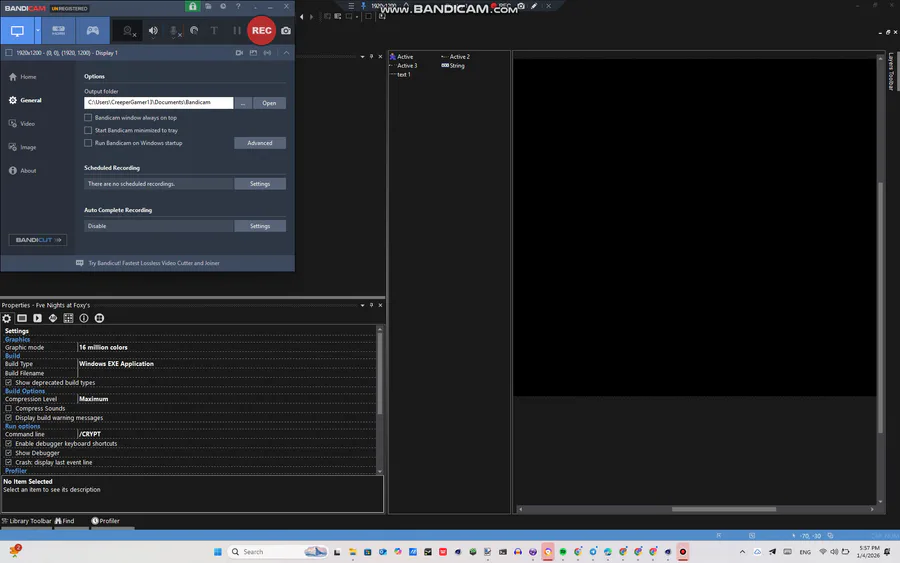Click the pause recording icon
Screen dimensions: 900x563
pyautogui.click(x=236, y=31)
